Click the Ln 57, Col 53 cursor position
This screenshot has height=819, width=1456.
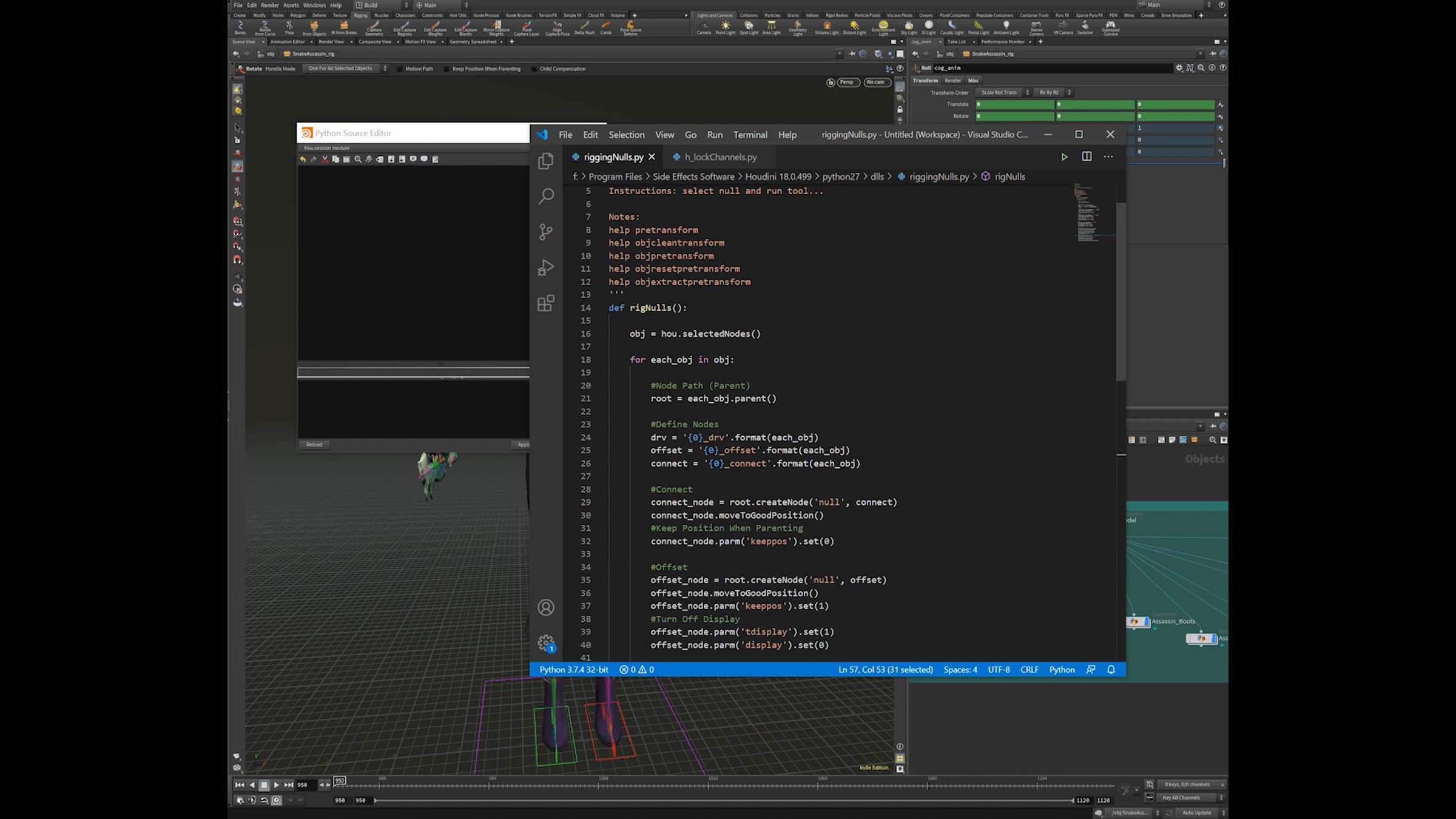pyautogui.click(x=886, y=670)
